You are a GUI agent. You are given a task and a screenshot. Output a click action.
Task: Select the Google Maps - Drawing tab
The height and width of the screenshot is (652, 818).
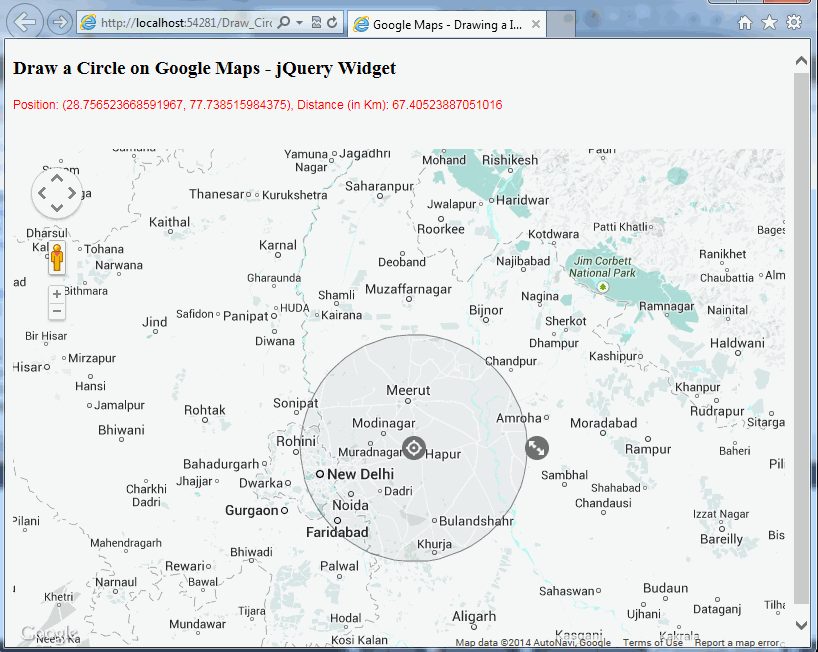pyautogui.click(x=447, y=25)
